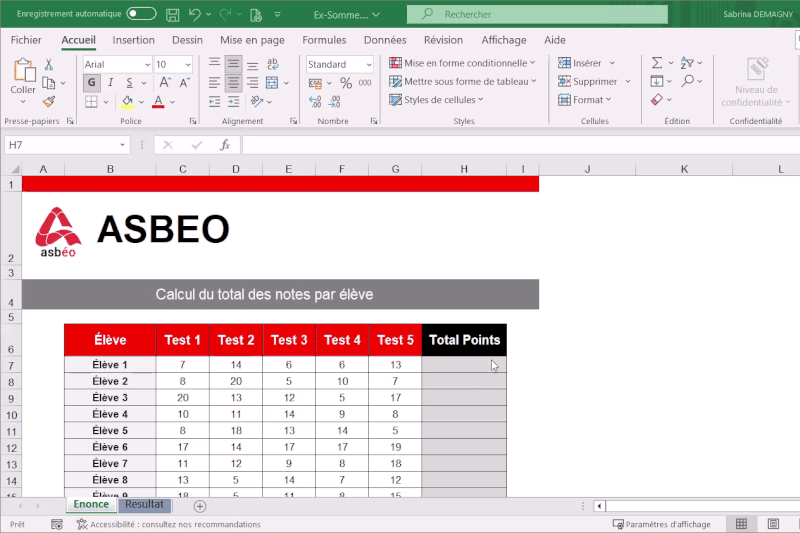Image resolution: width=800 pixels, height=533 pixels.
Task: Click the Increase font size icon
Action: [x=164, y=82]
